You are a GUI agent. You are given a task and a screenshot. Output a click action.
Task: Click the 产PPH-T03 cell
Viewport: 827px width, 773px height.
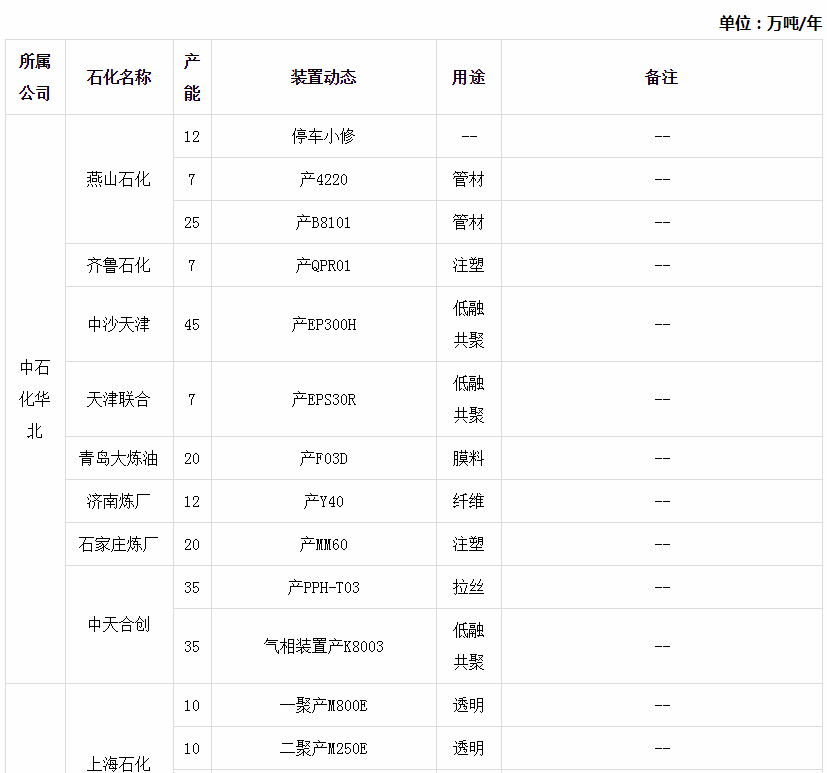pos(323,587)
